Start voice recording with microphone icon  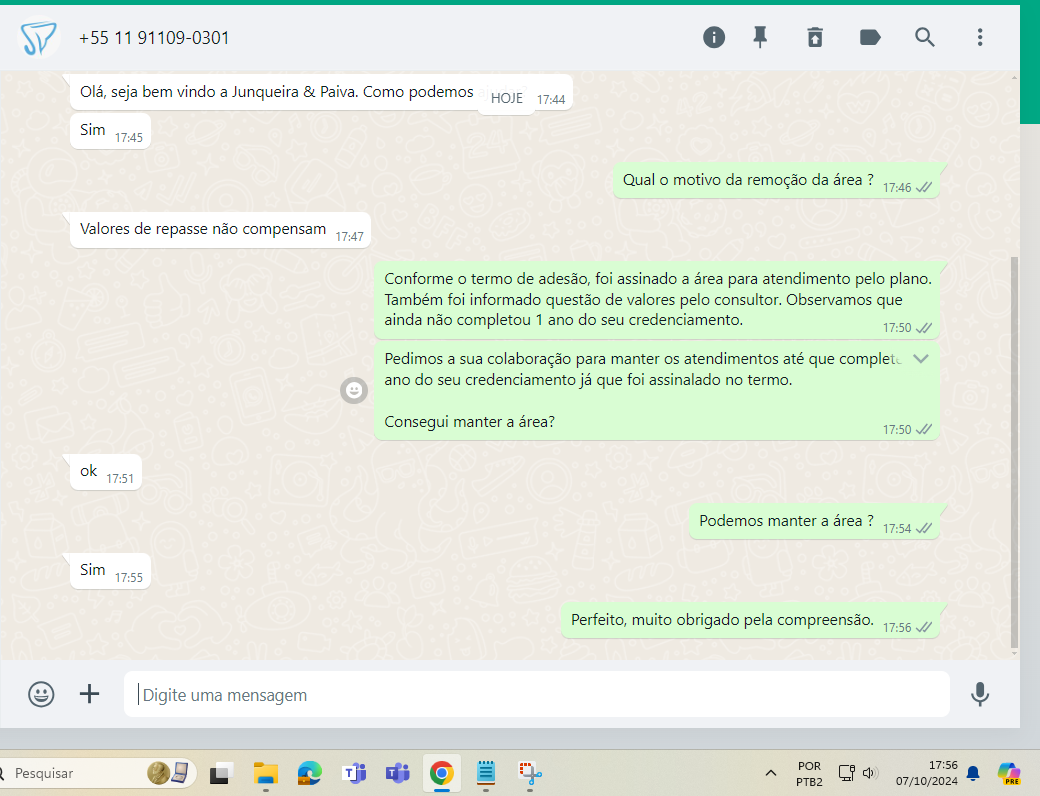pyautogui.click(x=980, y=694)
